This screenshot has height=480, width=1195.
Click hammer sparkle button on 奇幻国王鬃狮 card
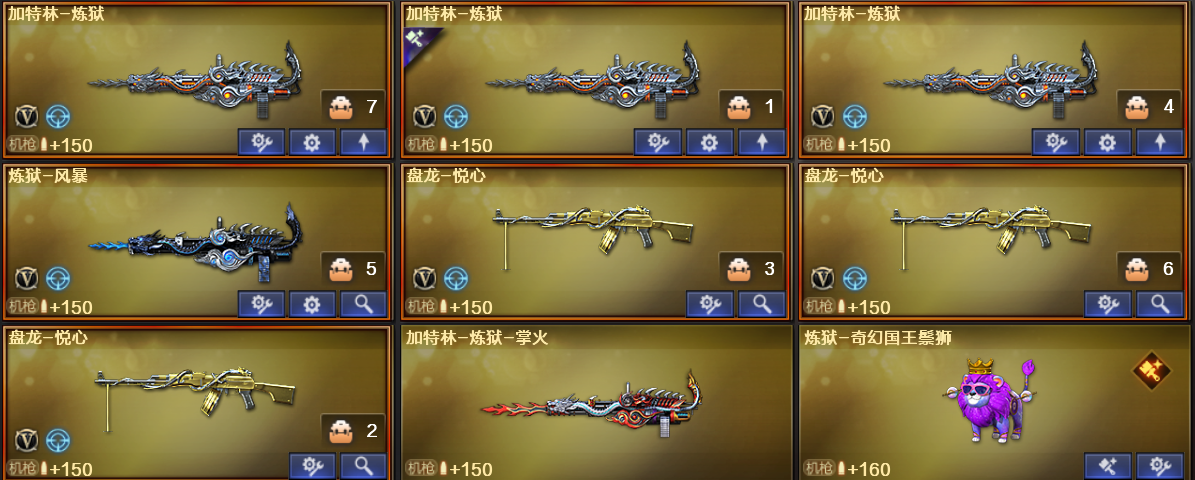1107,466
